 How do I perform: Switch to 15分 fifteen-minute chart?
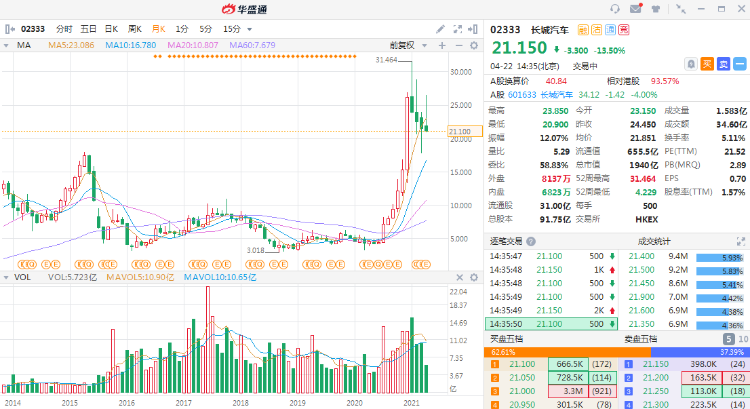click(x=232, y=29)
